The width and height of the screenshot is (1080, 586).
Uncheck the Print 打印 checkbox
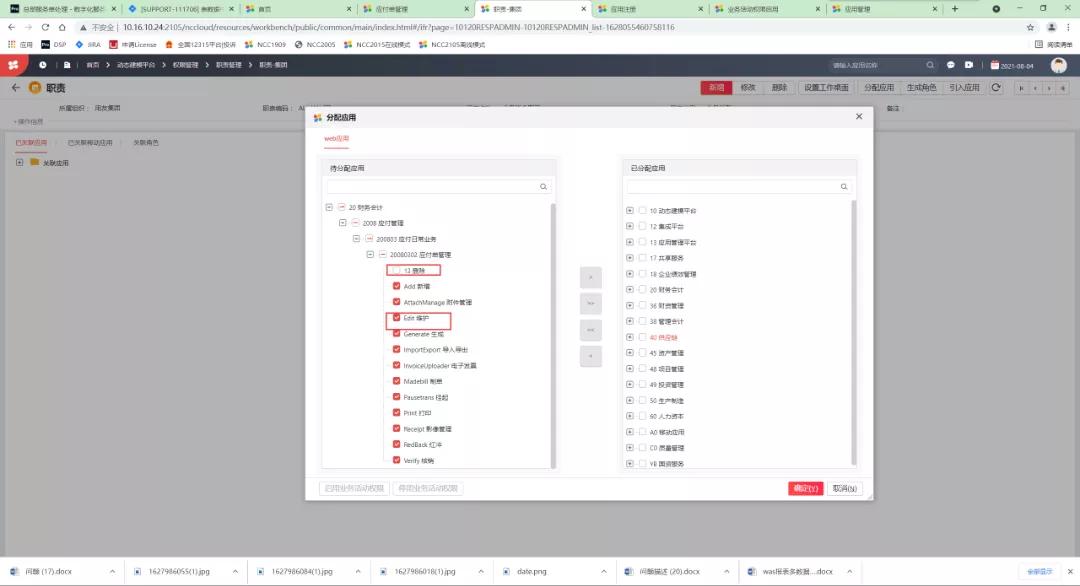coord(396,412)
